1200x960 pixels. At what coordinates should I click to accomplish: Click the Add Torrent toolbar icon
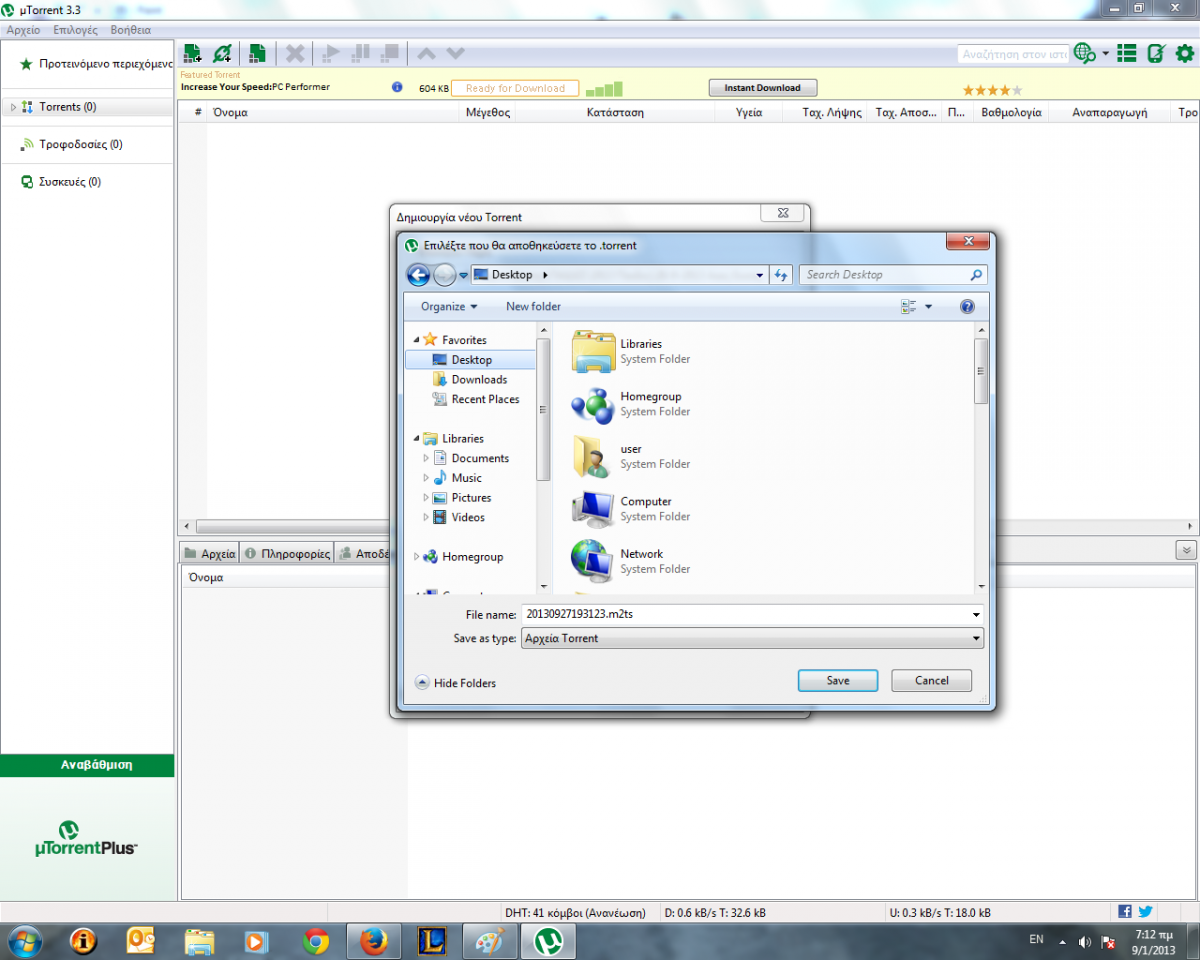pos(192,53)
